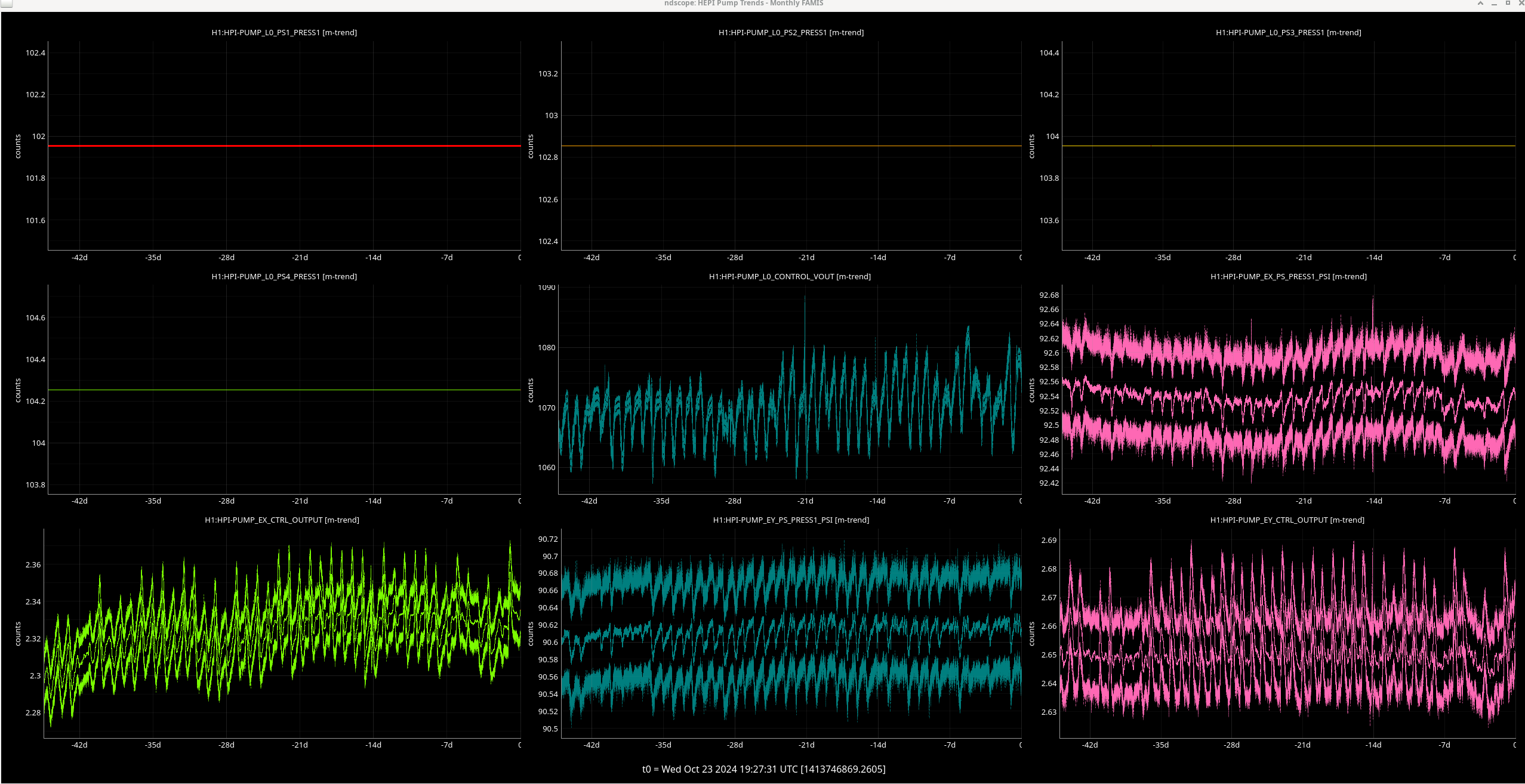The width and height of the screenshot is (1525, 784).
Task: Select the H1:HPI-PUMP_L0_CONTROL_VOUT plot title
Action: [790, 276]
